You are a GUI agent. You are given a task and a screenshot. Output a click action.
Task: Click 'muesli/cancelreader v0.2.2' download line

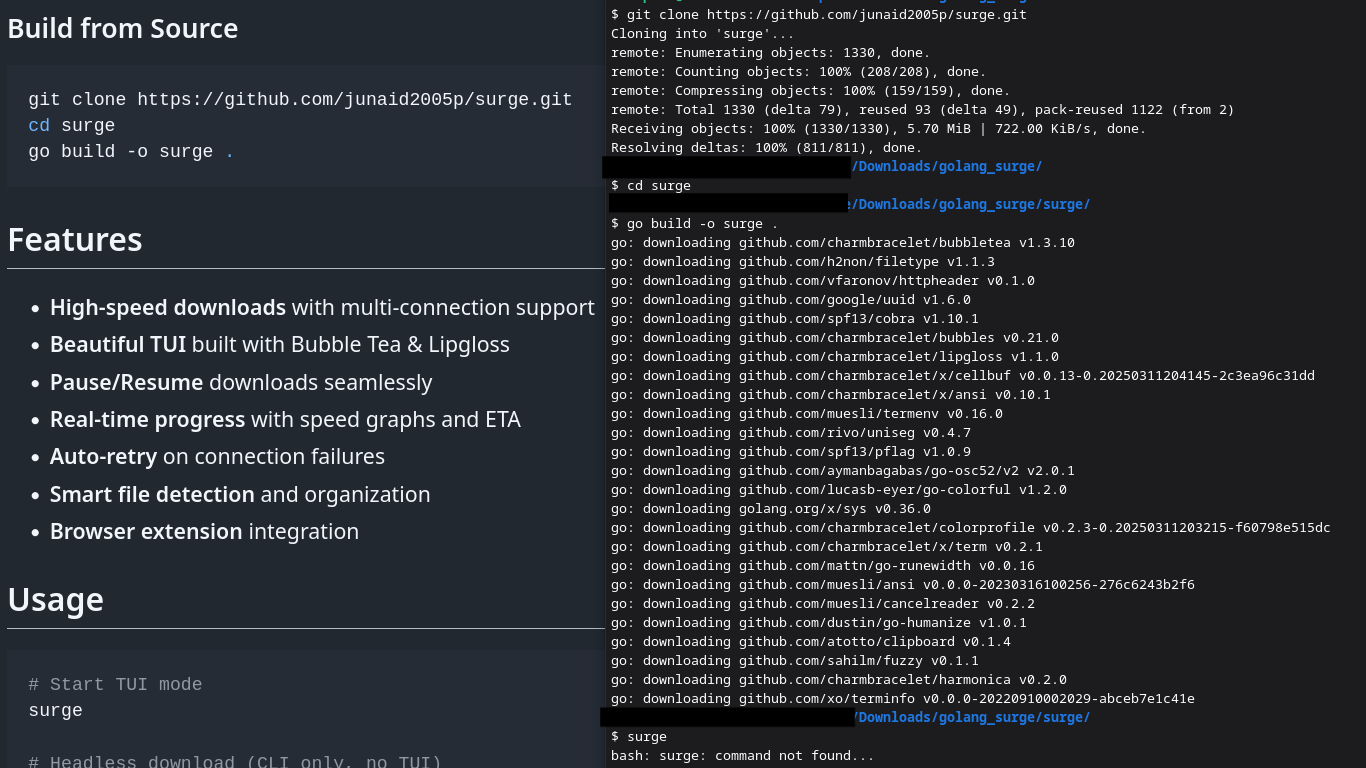[x=823, y=604]
